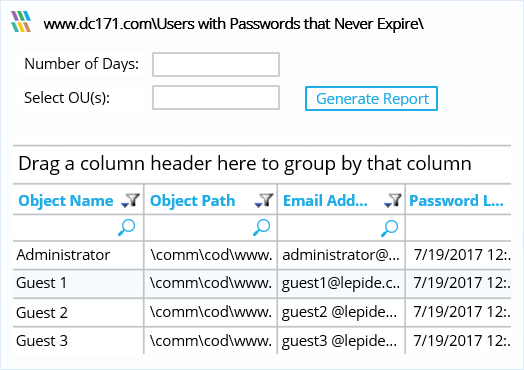Click the 'Drag a column header' group panel
Image resolution: width=524 pixels, height=370 pixels.
click(x=262, y=164)
